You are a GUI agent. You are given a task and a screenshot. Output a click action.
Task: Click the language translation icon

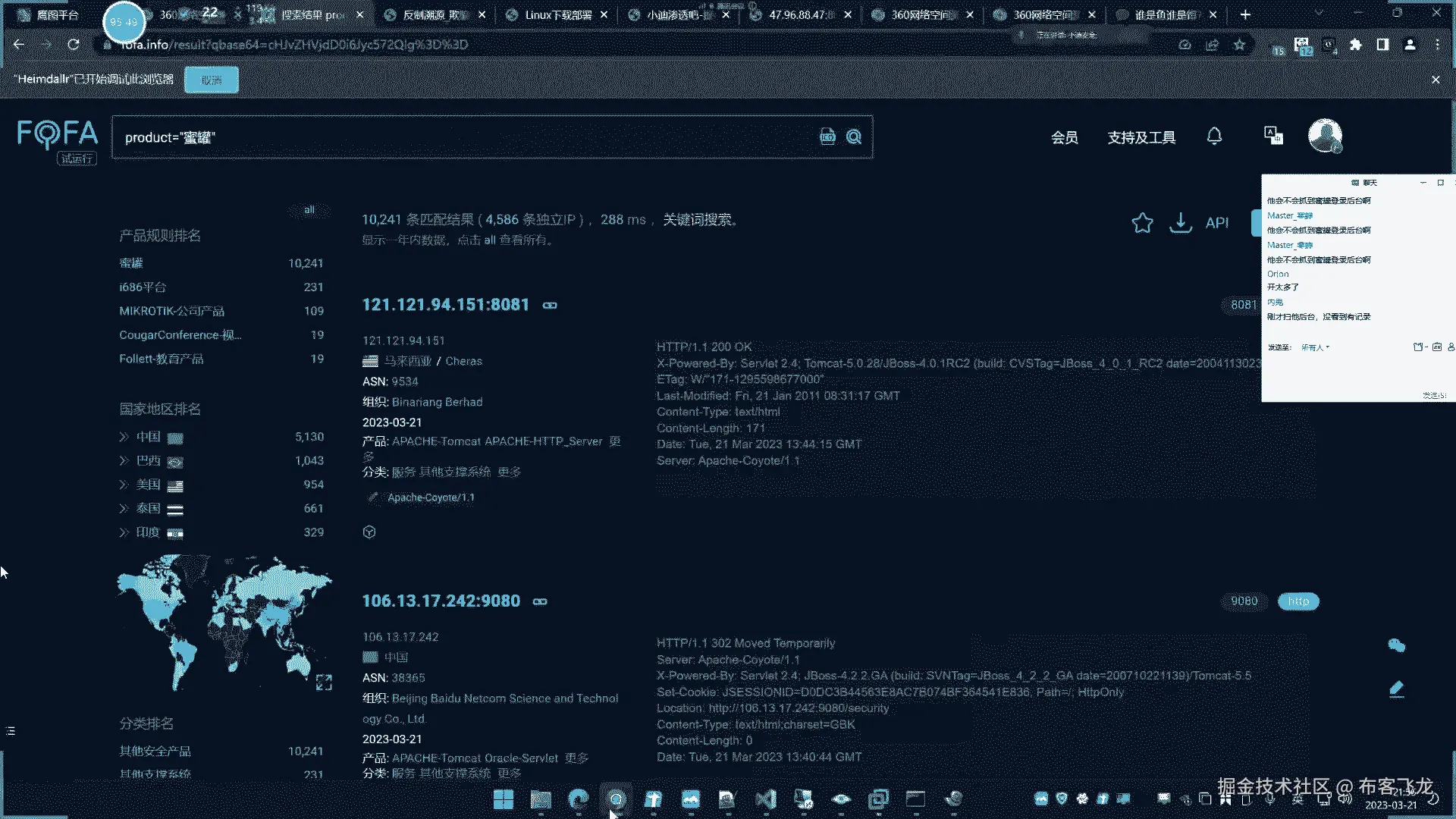click(1273, 136)
